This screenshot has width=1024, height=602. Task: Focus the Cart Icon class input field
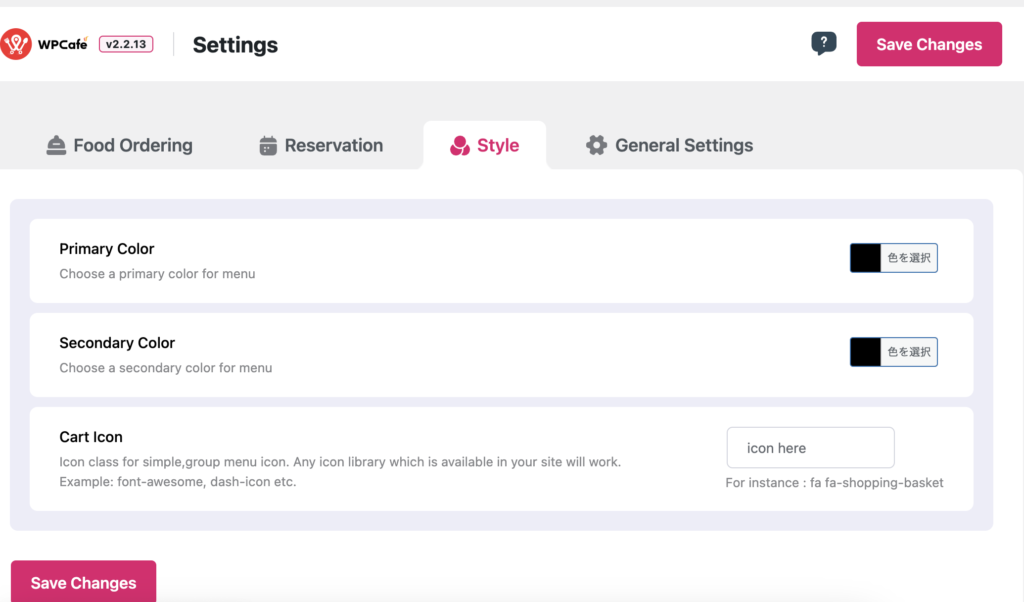point(810,448)
